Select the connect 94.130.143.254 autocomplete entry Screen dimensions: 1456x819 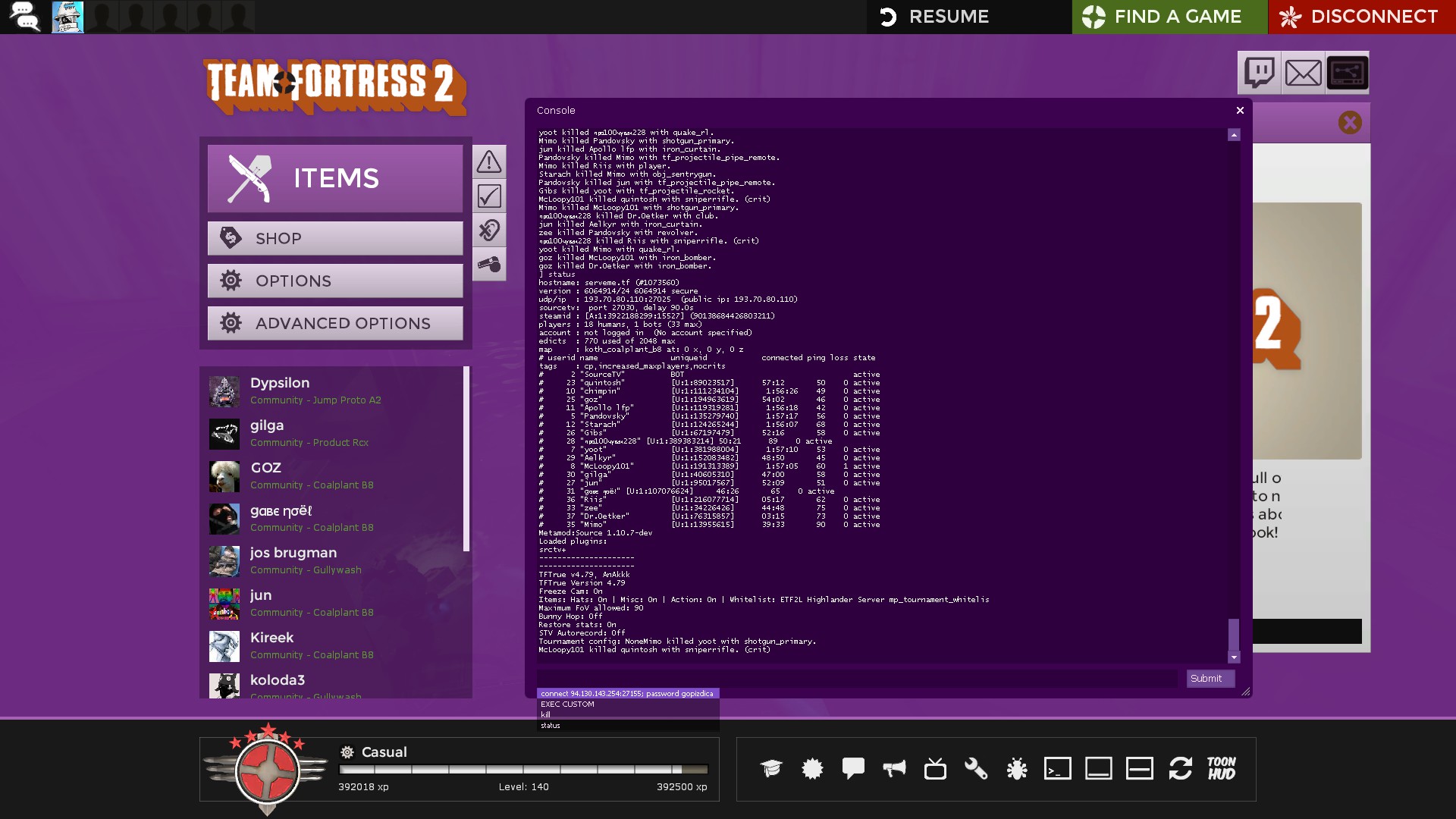point(627,693)
